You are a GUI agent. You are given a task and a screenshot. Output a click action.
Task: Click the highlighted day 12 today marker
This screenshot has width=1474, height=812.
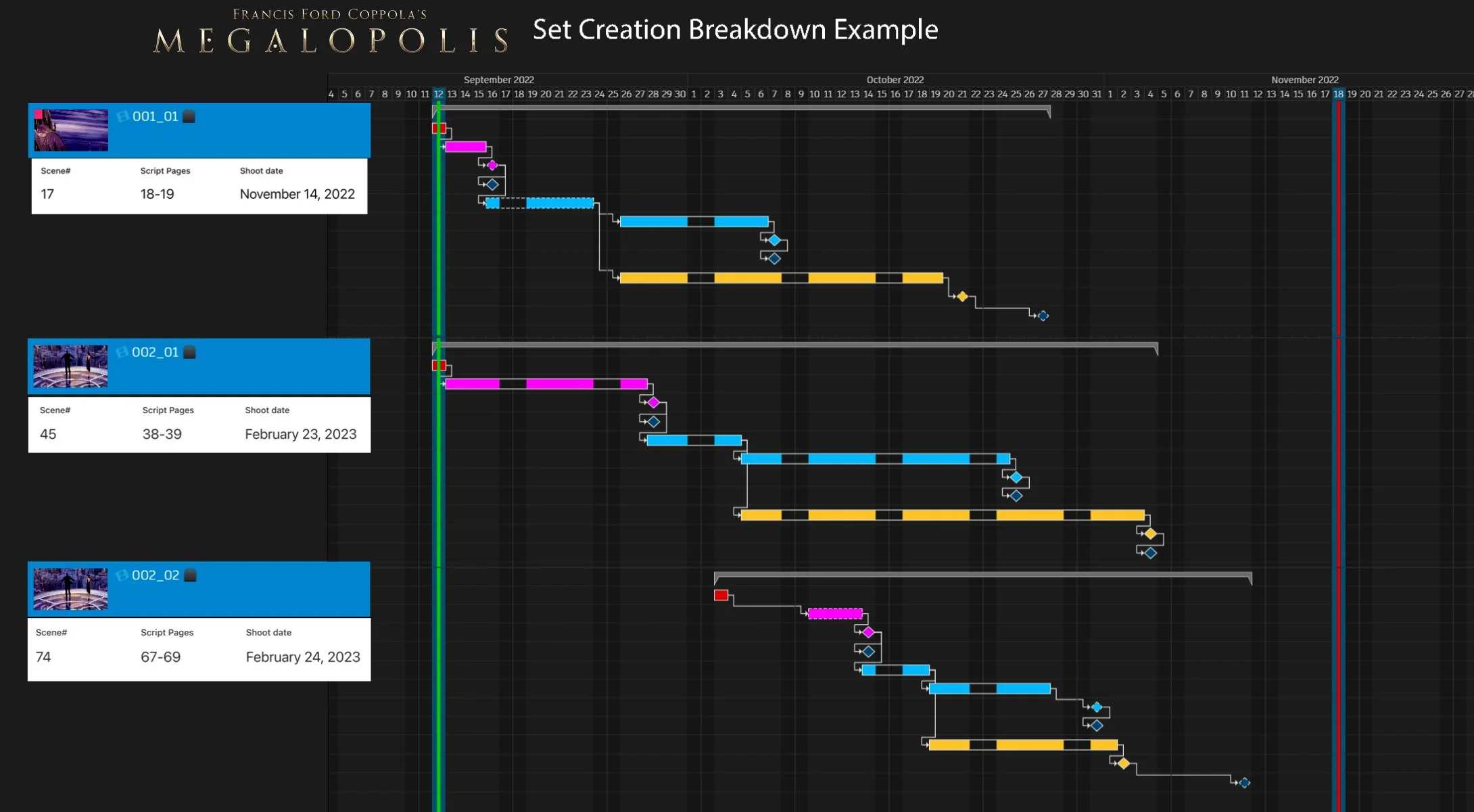(x=438, y=94)
